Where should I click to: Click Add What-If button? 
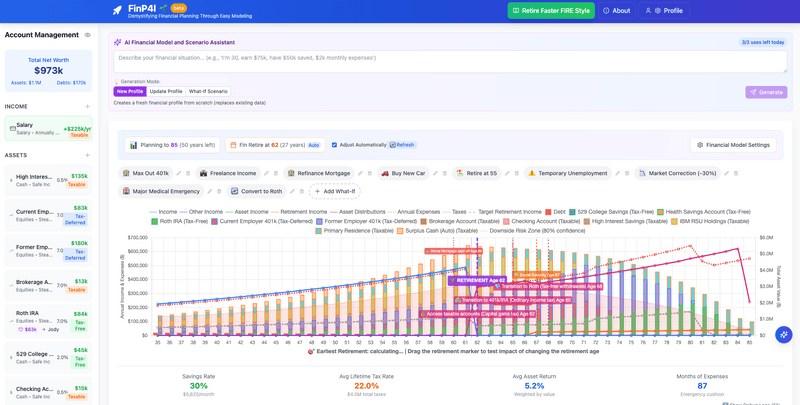pos(335,191)
